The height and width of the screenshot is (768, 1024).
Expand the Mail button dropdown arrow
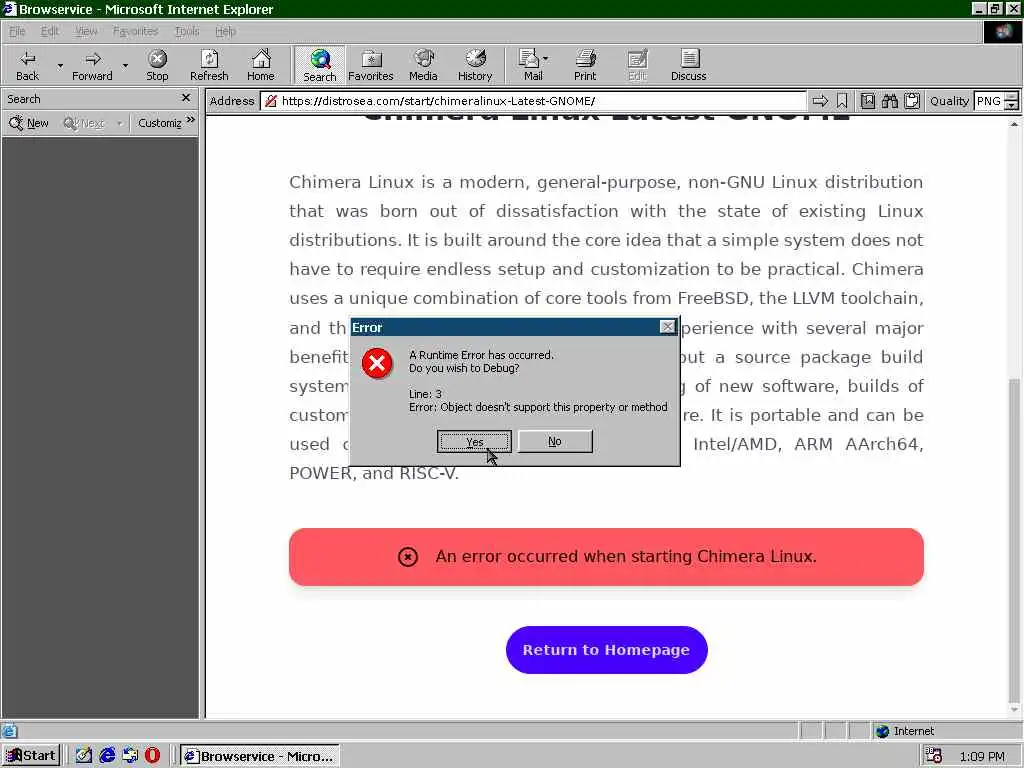point(546,59)
